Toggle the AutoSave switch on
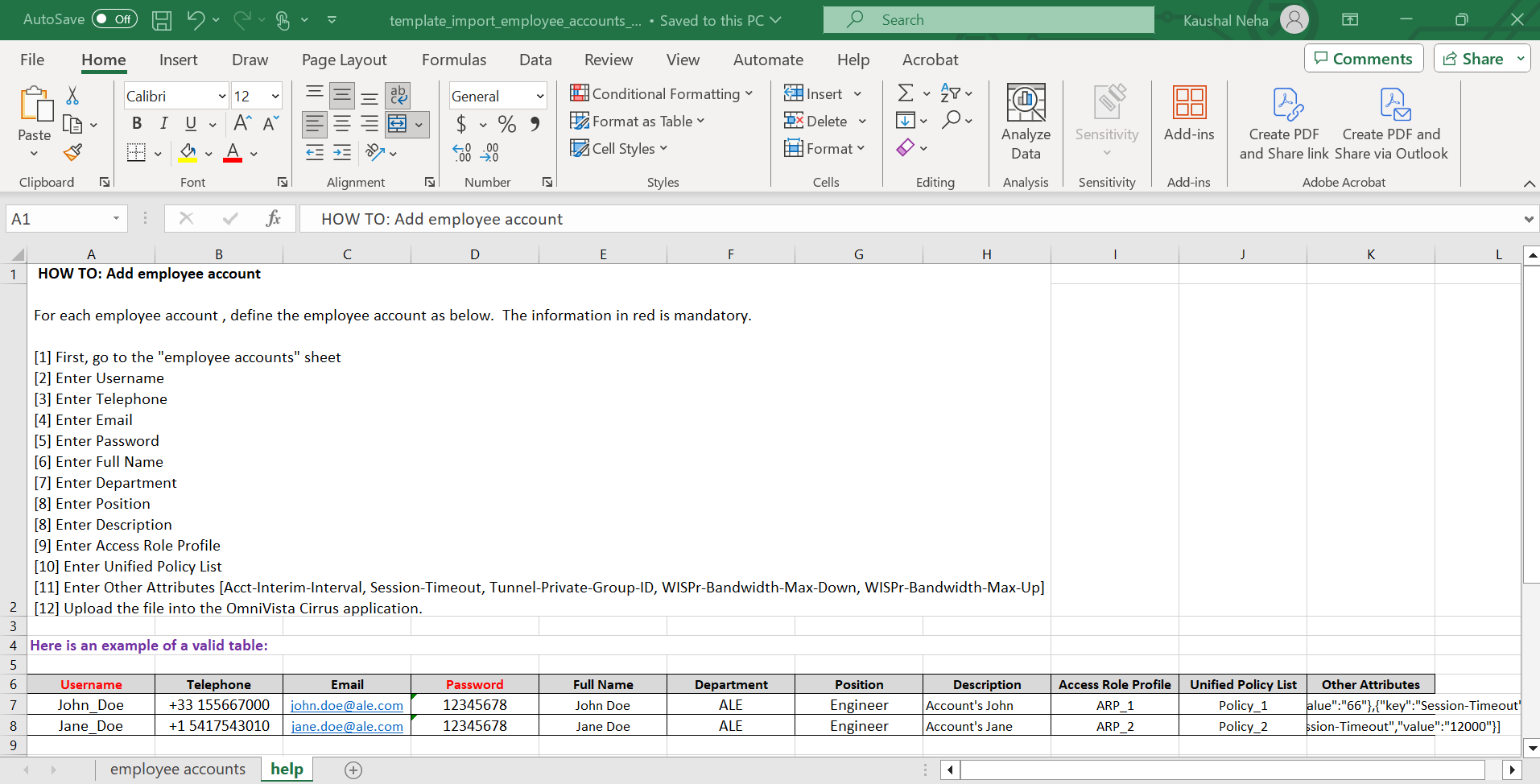This screenshot has width=1540, height=784. pyautogui.click(x=114, y=19)
